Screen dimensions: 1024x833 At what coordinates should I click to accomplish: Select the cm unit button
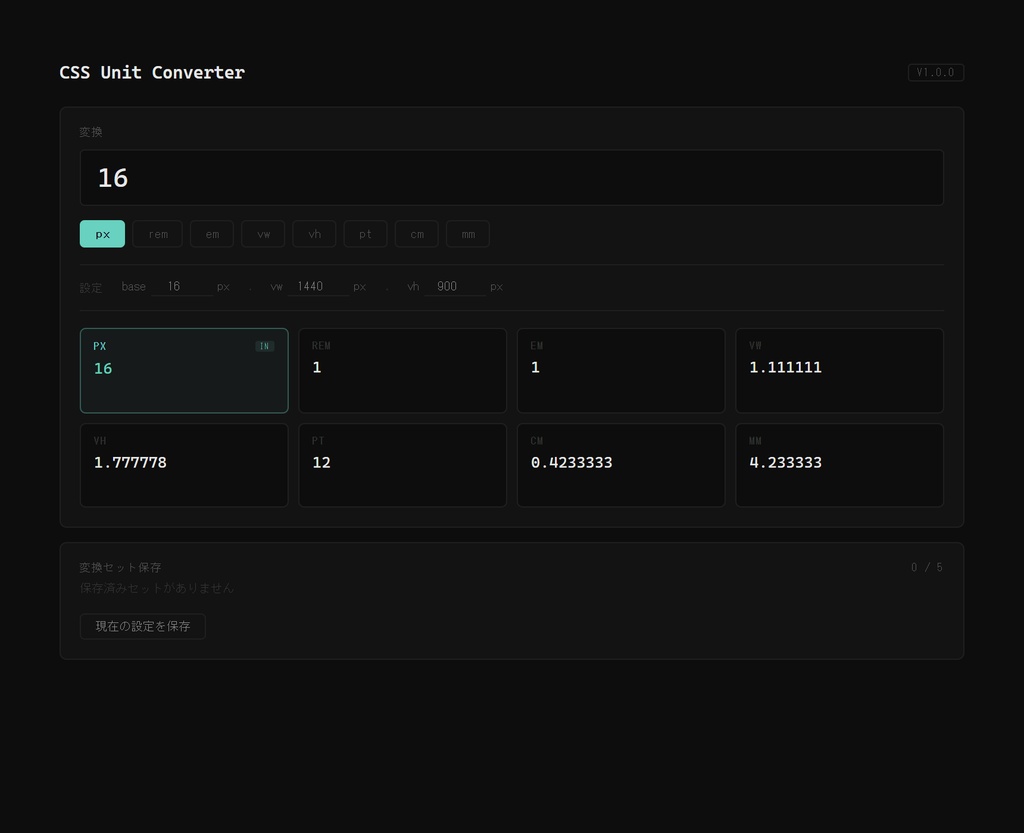[417, 234]
